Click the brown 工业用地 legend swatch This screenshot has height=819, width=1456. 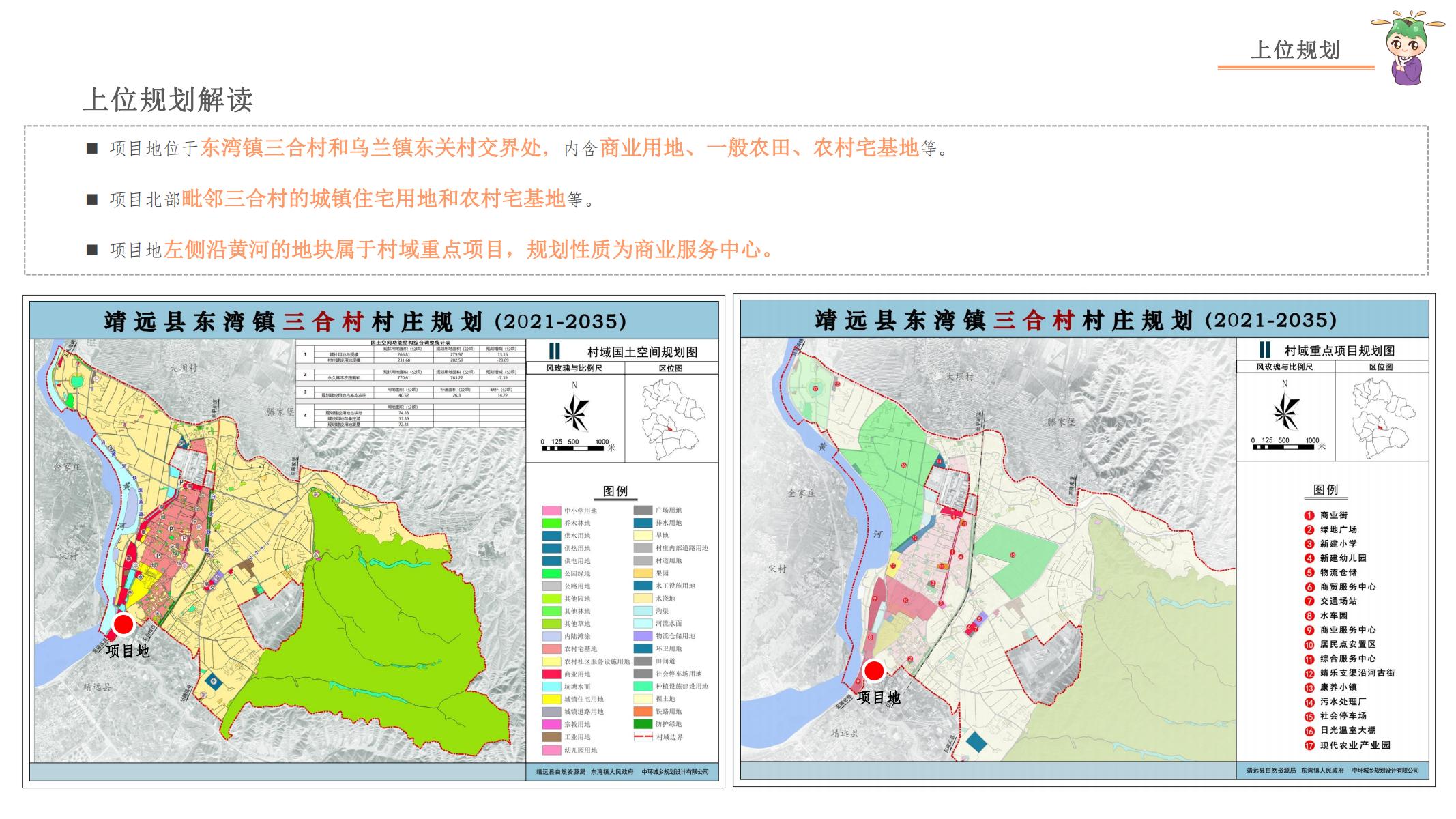(x=551, y=737)
